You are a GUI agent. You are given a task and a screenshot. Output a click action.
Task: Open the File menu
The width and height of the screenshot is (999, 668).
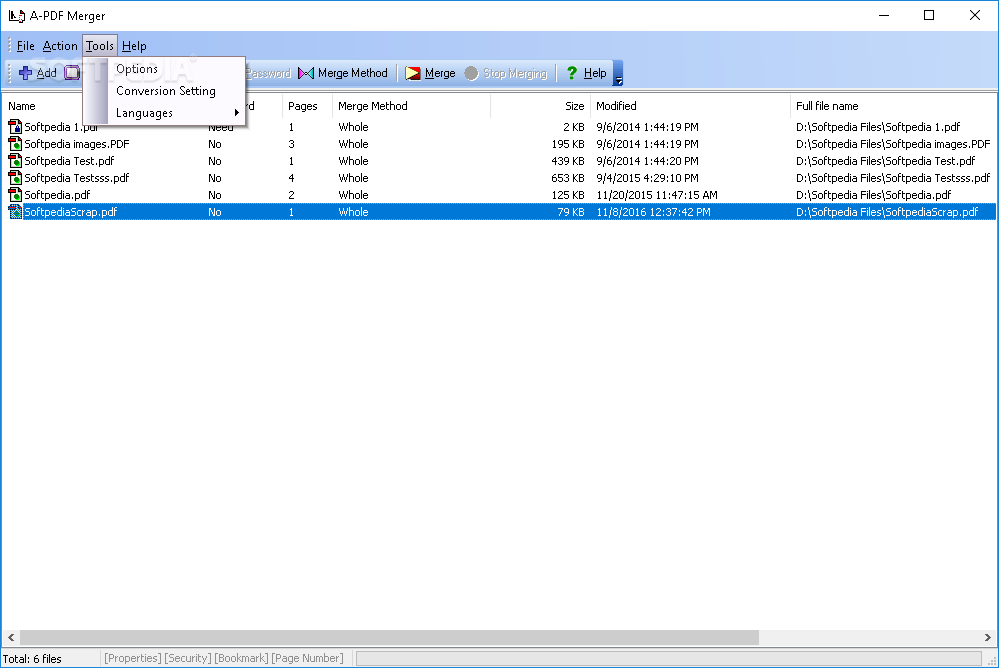pos(25,46)
